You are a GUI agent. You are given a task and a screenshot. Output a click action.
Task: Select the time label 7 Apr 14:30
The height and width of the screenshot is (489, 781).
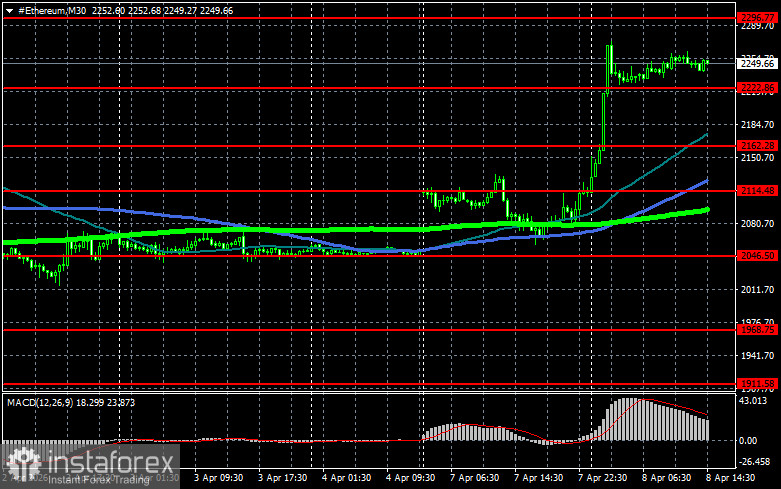tap(538, 478)
